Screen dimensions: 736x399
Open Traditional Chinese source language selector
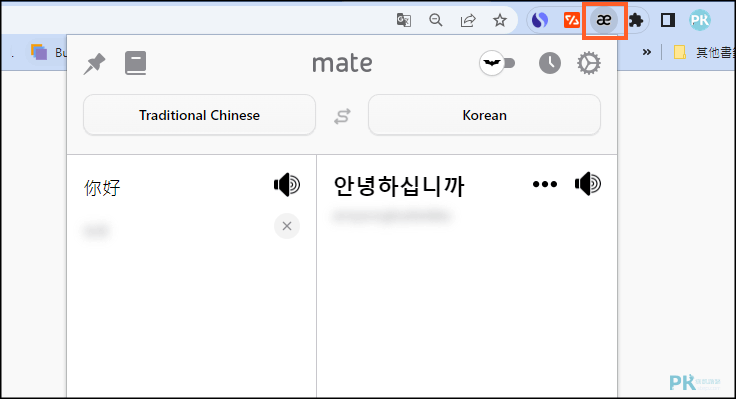[x=199, y=115]
